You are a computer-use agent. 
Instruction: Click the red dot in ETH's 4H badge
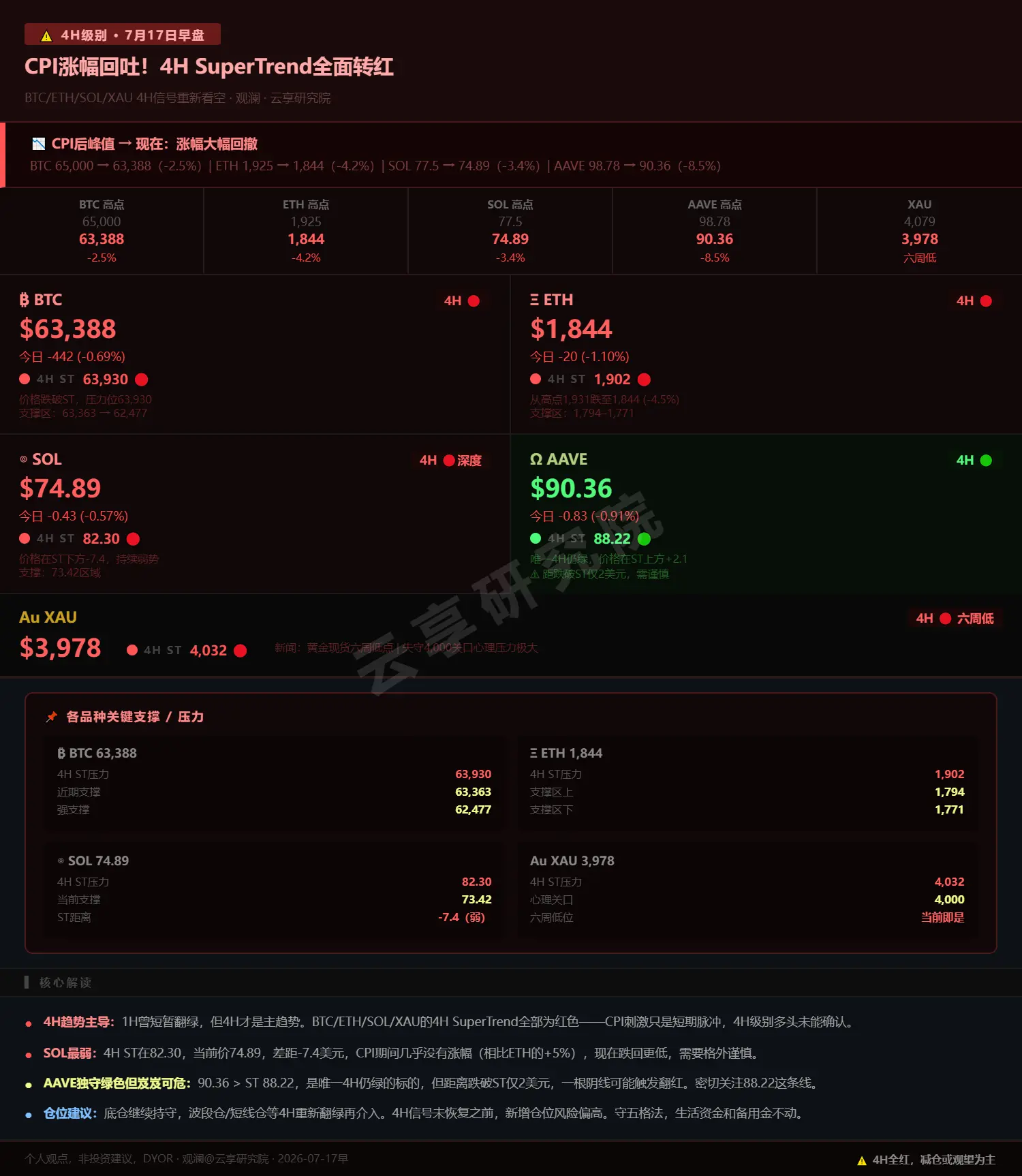click(x=986, y=301)
